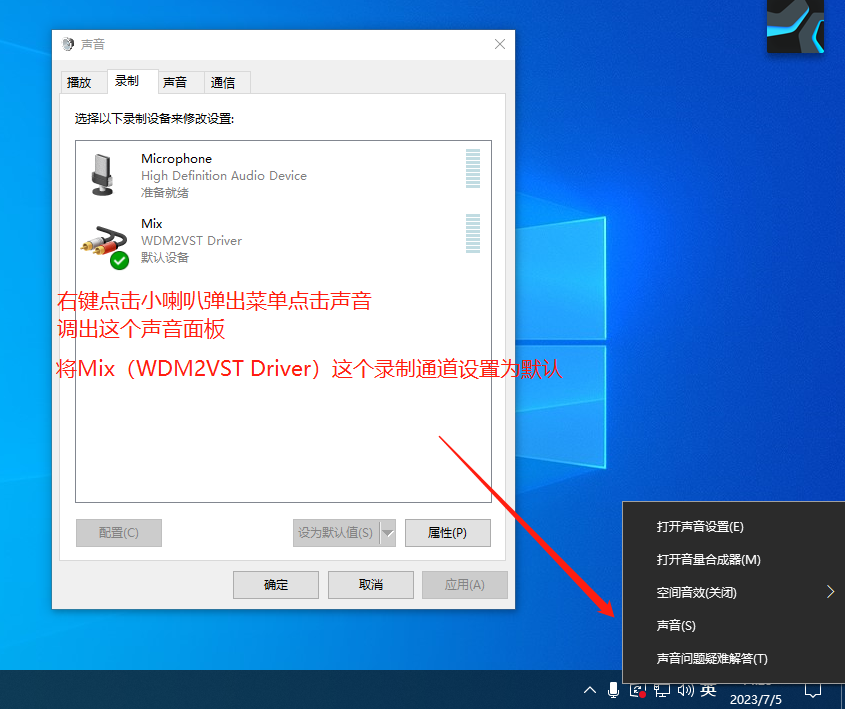This screenshot has width=845, height=709.
Task: Open the notification center icon
Action: coord(812,691)
